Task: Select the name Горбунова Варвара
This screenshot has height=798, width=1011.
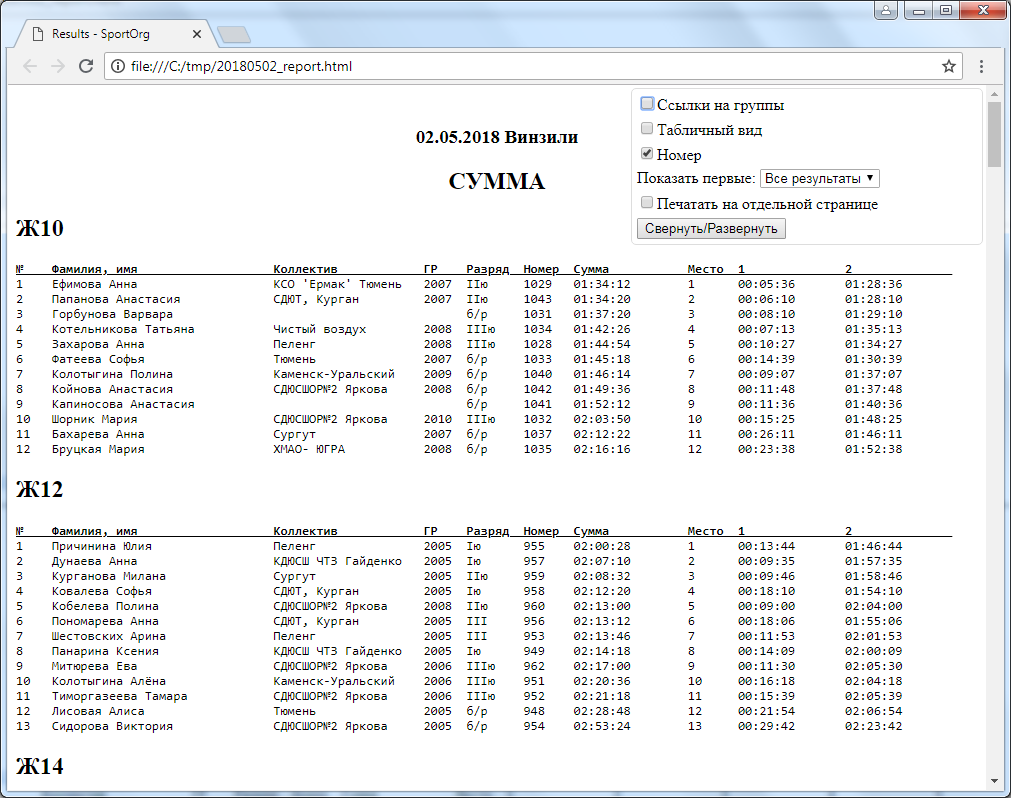Action: [112, 314]
